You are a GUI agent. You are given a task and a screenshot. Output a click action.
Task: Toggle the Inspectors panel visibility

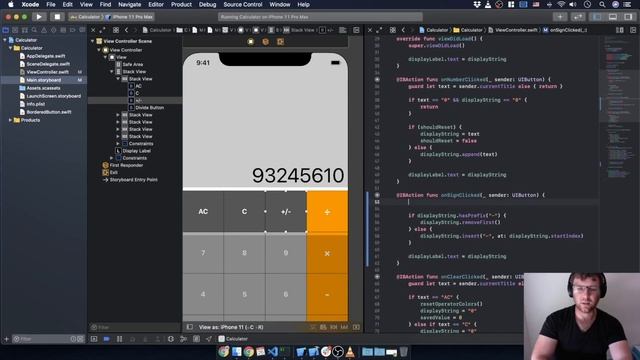[x=628, y=17]
